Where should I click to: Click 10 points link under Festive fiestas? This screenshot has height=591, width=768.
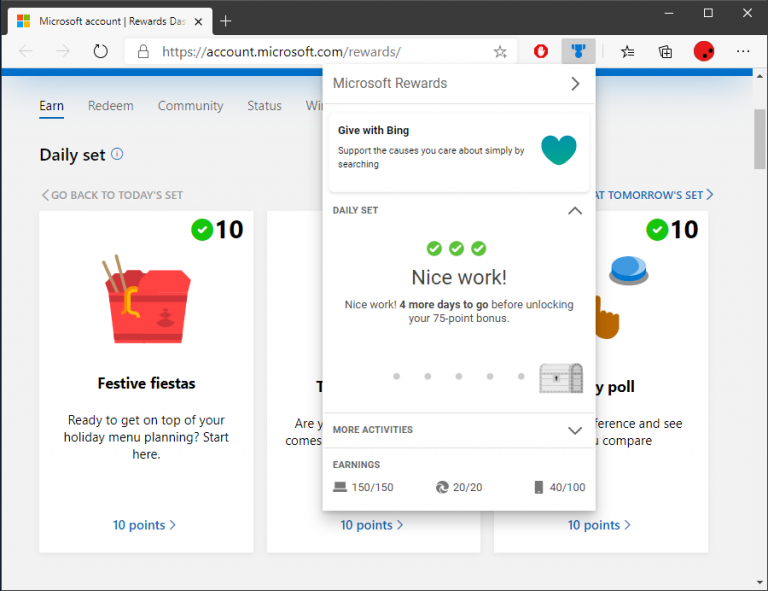tap(144, 525)
